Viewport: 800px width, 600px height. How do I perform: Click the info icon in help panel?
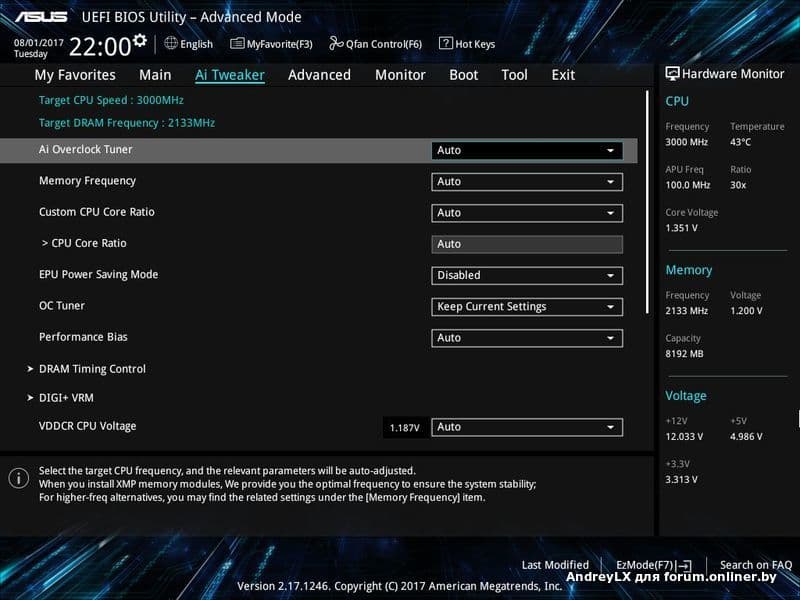tap(19, 478)
